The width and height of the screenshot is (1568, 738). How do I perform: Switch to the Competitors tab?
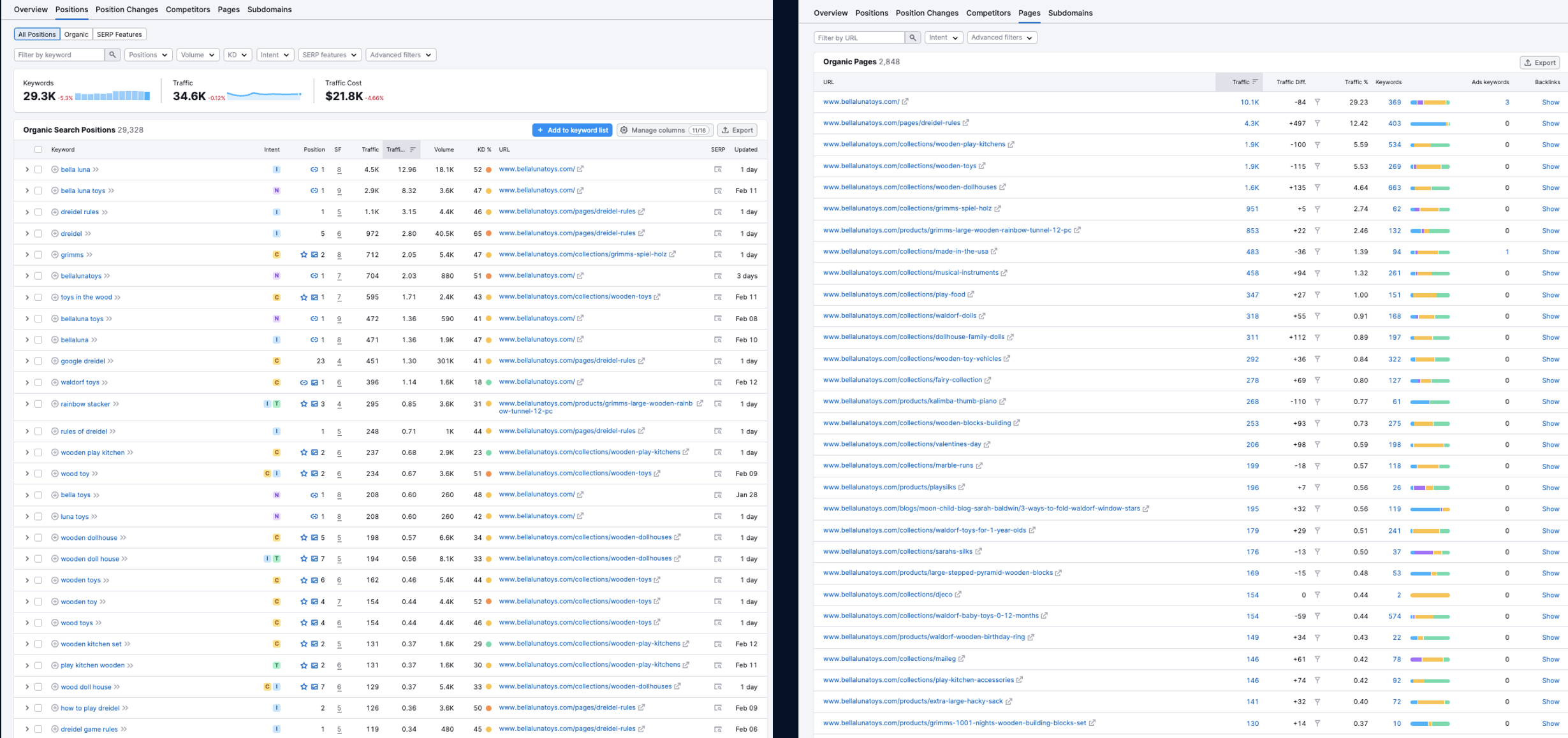point(187,10)
